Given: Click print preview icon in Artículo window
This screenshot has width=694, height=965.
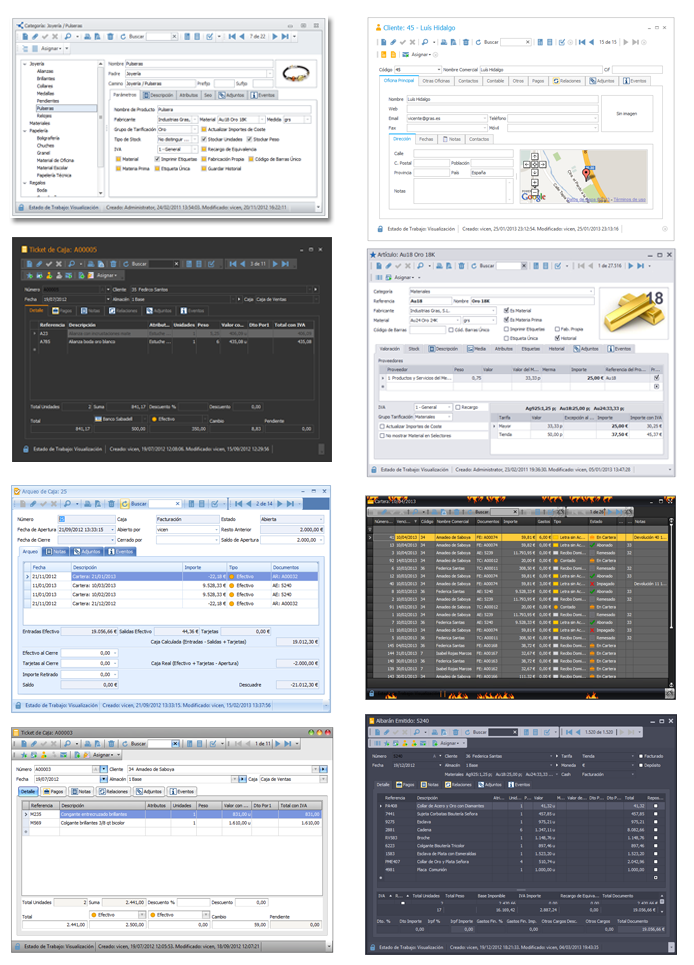Looking at the screenshot, I should point(449,266).
